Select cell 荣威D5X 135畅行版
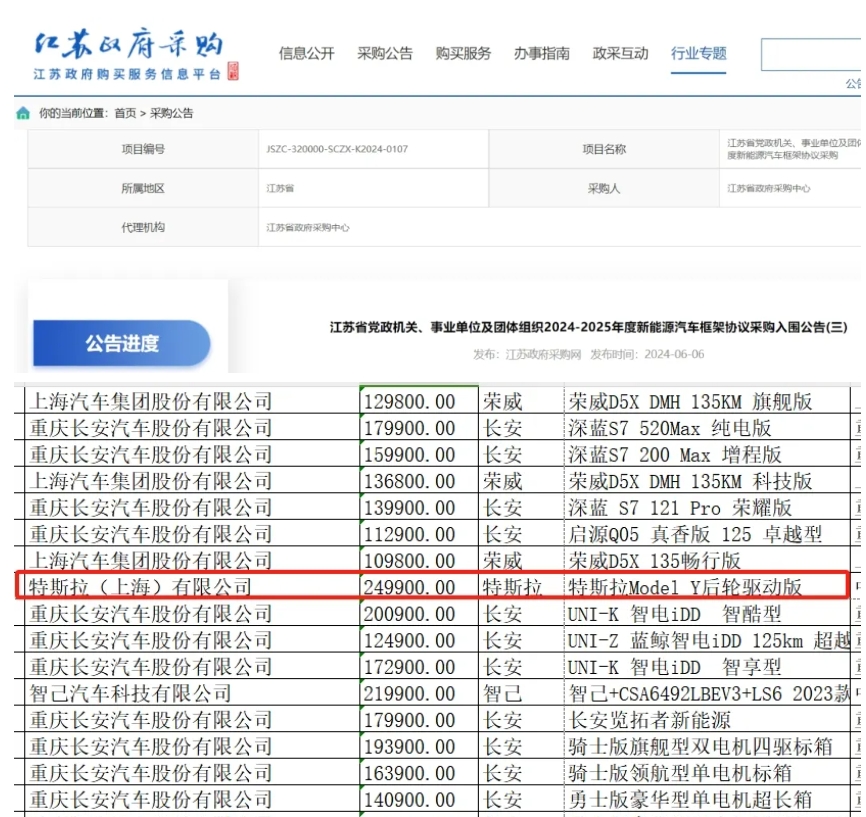Image resolution: width=866 pixels, height=817 pixels. tap(707, 560)
